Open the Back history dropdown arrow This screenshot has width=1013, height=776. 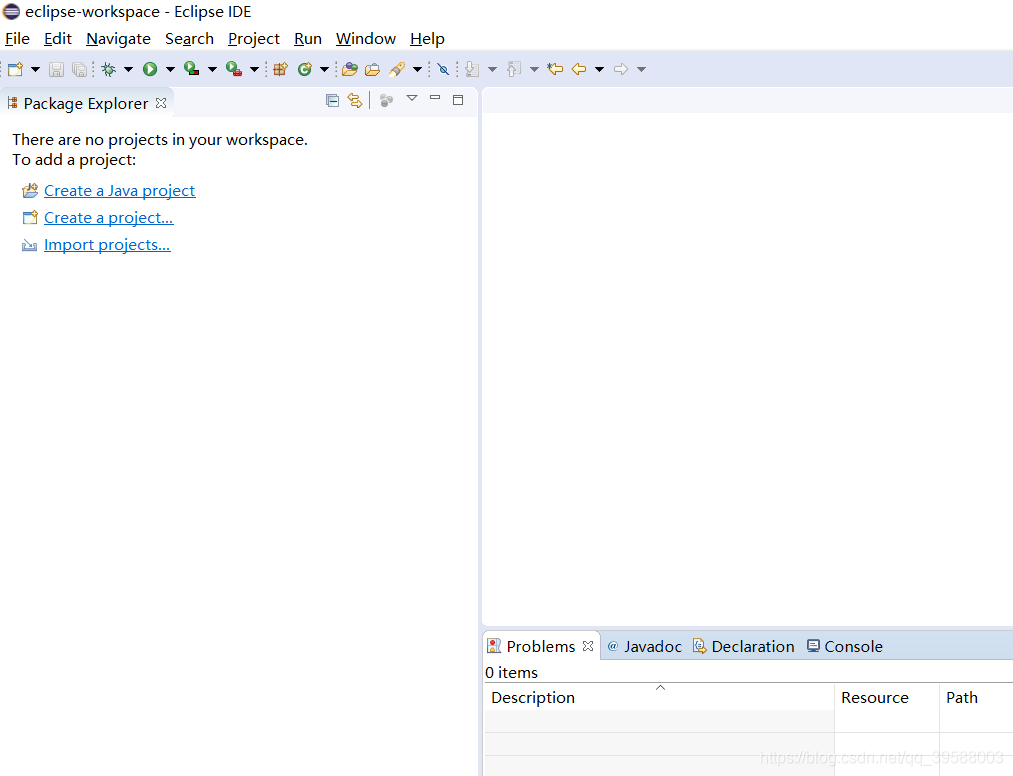pos(600,69)
